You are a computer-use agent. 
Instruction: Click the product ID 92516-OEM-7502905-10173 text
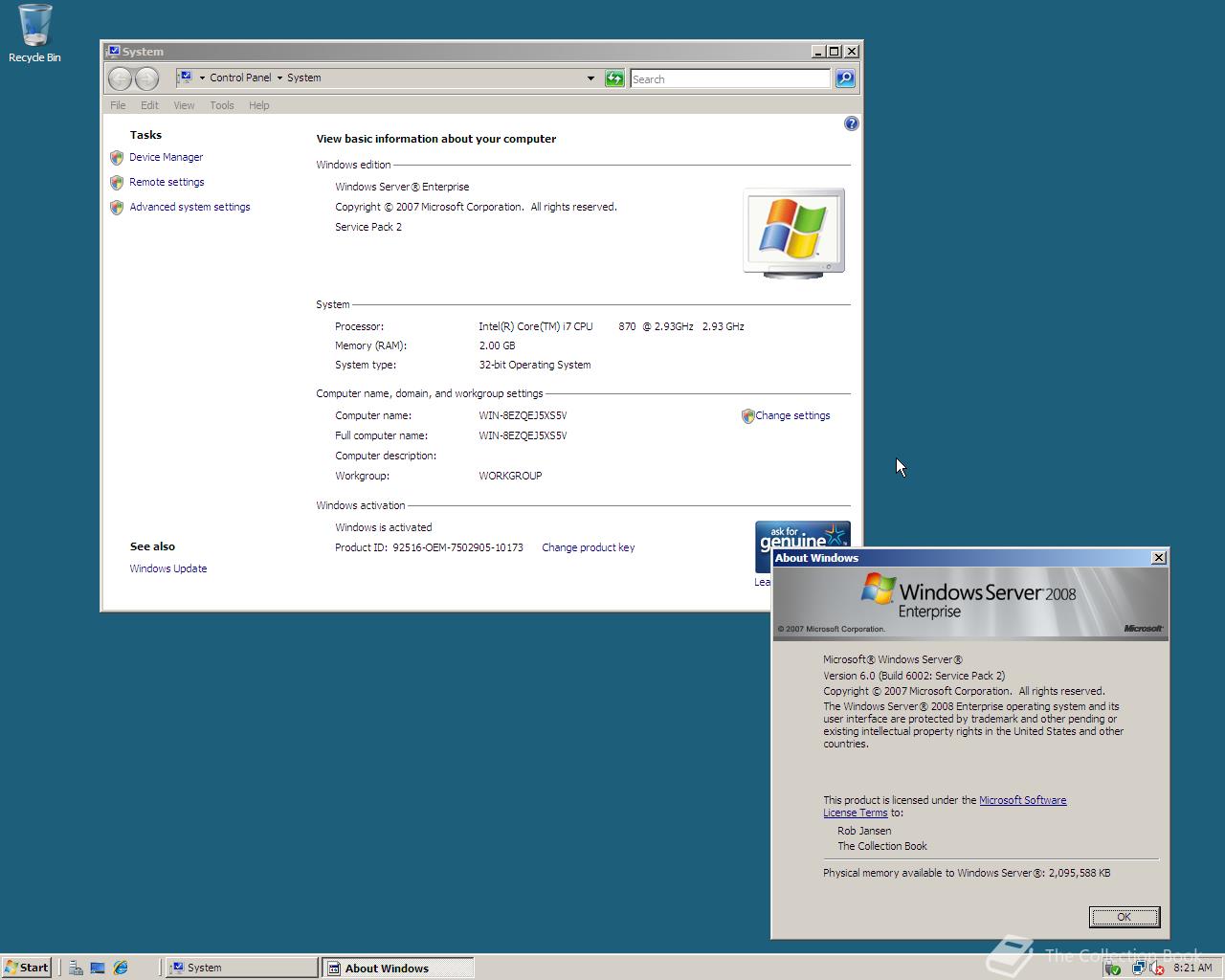(457, 547)
